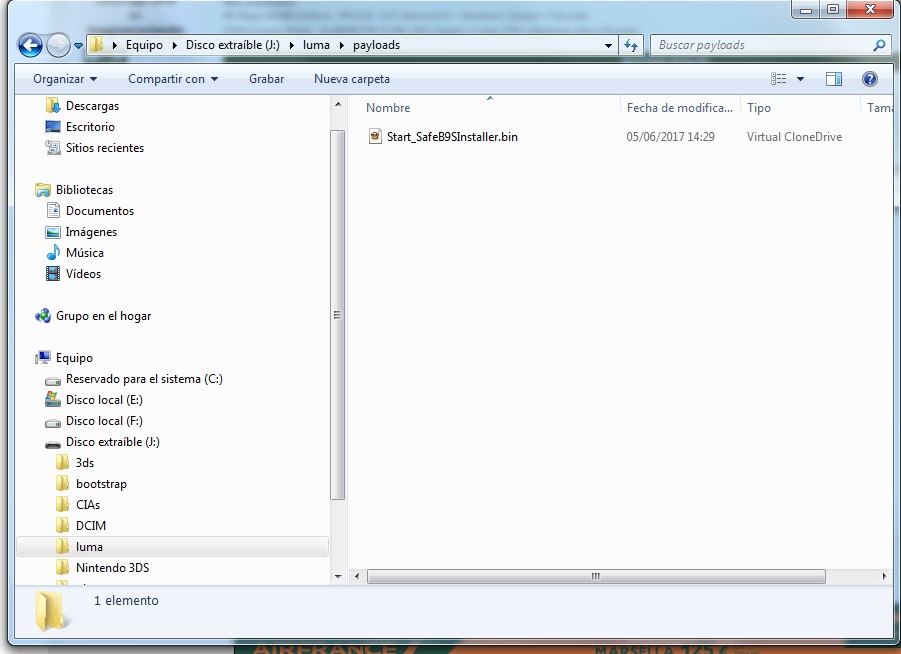901x654 pixels.
Task: Click navigation pane scroll up arrow
Action: (338, 104)
